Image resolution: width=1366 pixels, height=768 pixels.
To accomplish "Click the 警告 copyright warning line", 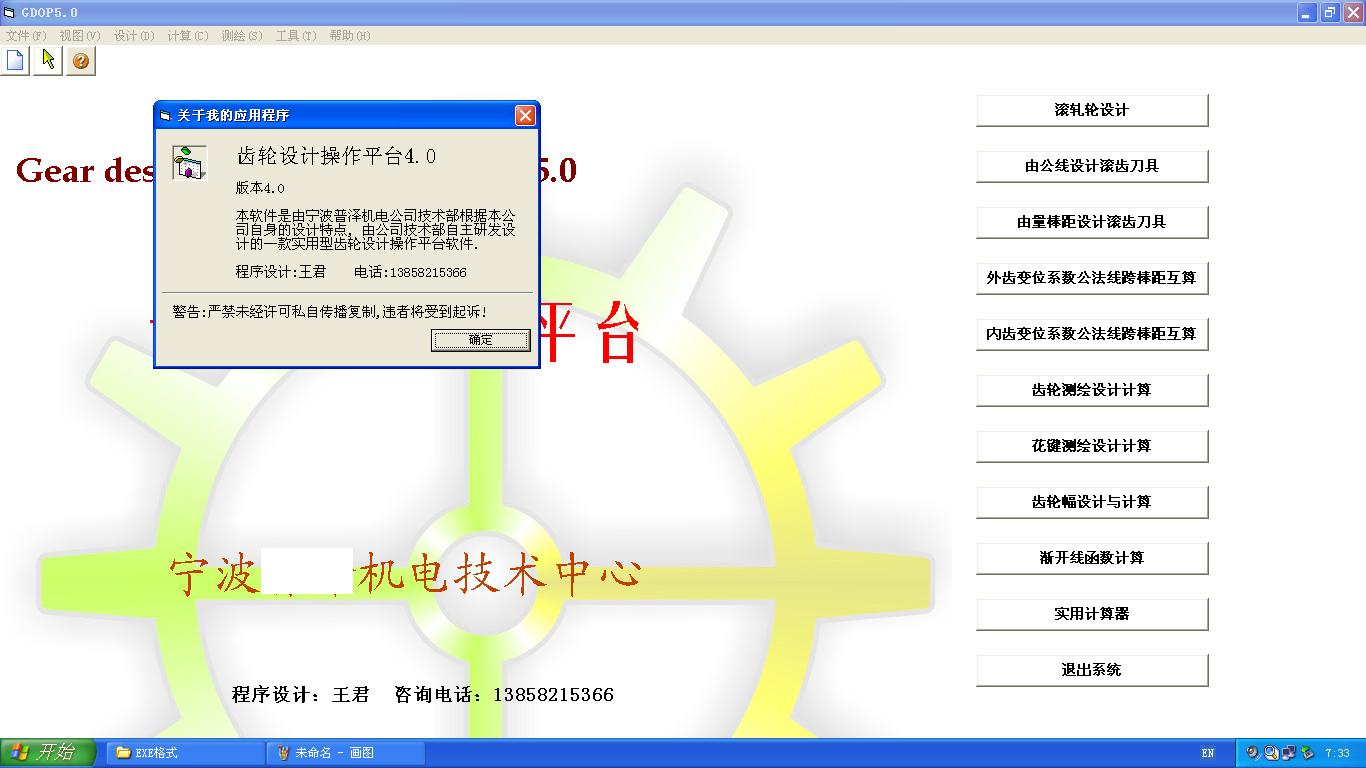I will [x=330, y=312].
